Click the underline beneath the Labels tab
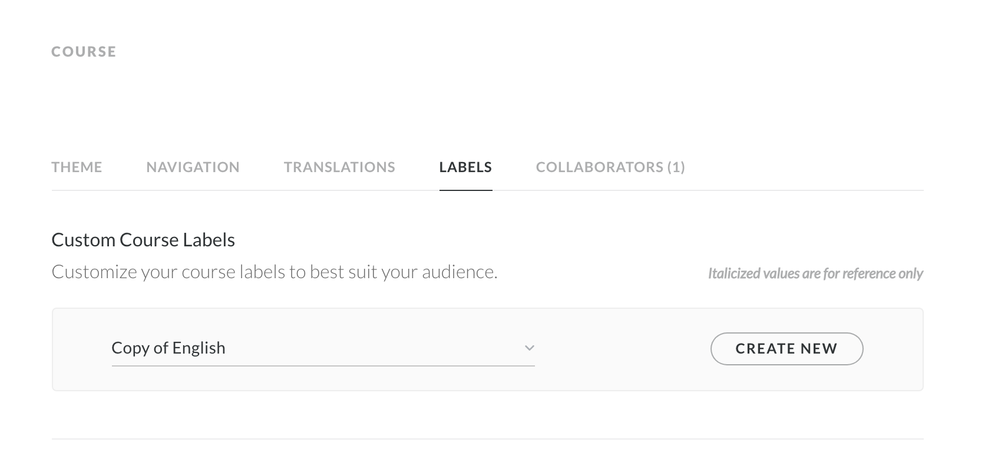 (465, 189)
